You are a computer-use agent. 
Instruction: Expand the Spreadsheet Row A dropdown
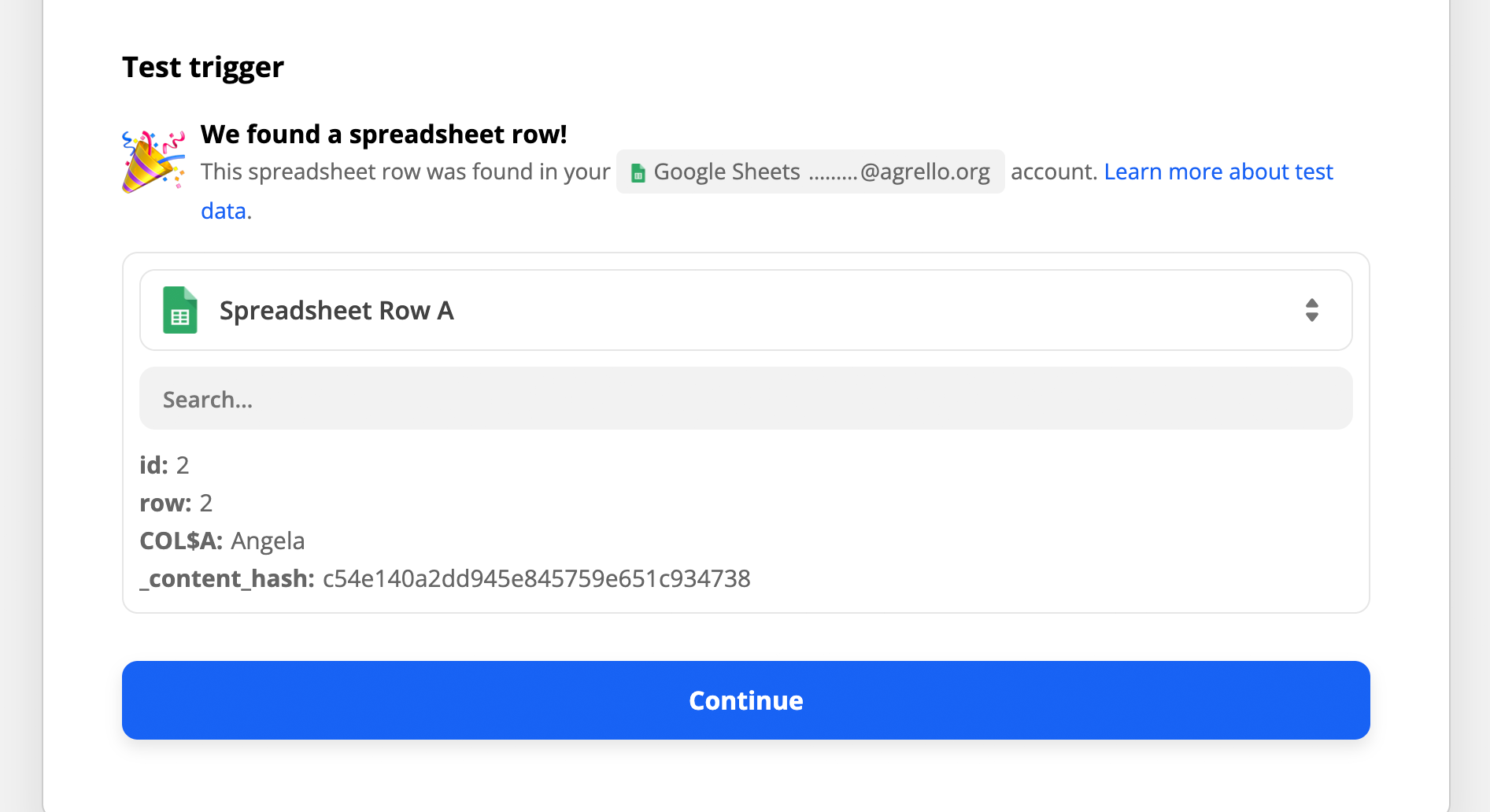tap(745, 310)
